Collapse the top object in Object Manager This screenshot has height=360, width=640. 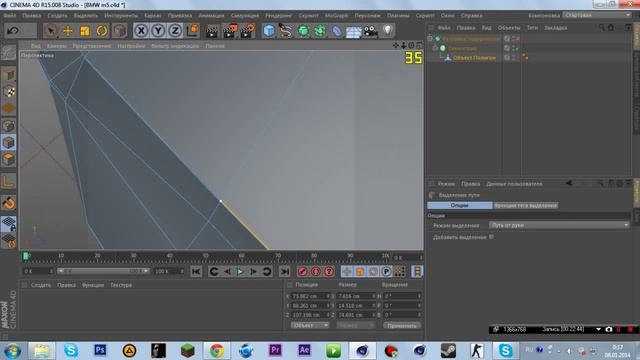tap(430, 39)
